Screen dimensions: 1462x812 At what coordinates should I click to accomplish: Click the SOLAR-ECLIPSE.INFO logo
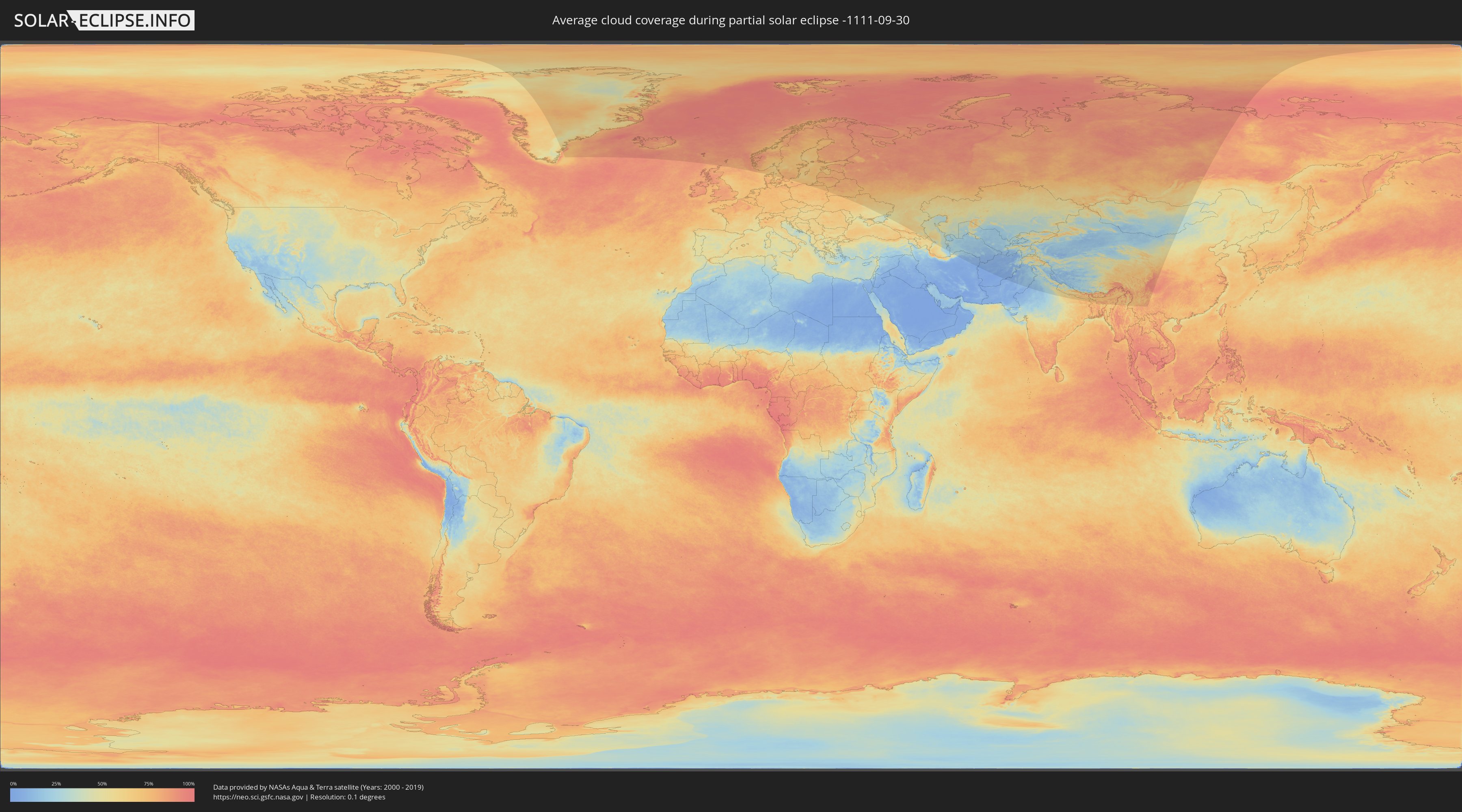104,20
